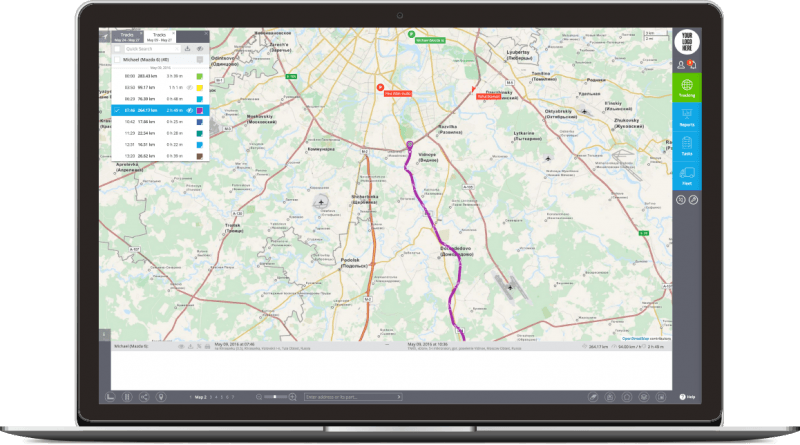Select the ruler measure tool in bottom bar
The height and width of the screenshot is (445, 800).
click(110, 397)
